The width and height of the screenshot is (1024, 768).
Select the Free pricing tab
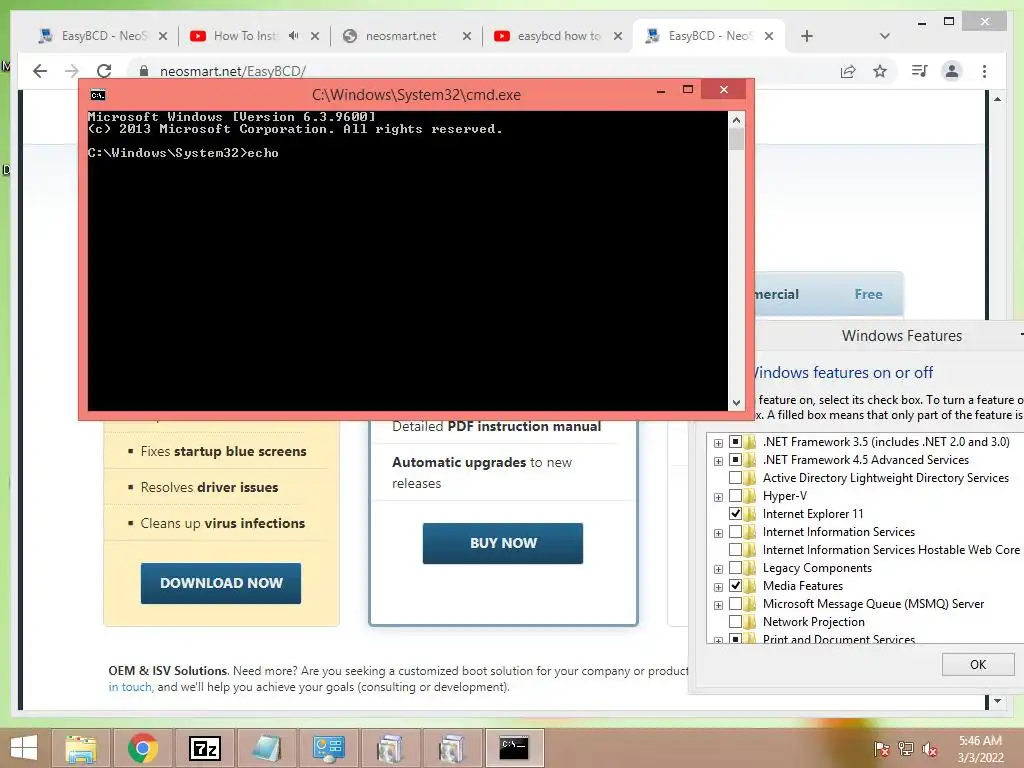click(x=868, y=295)
